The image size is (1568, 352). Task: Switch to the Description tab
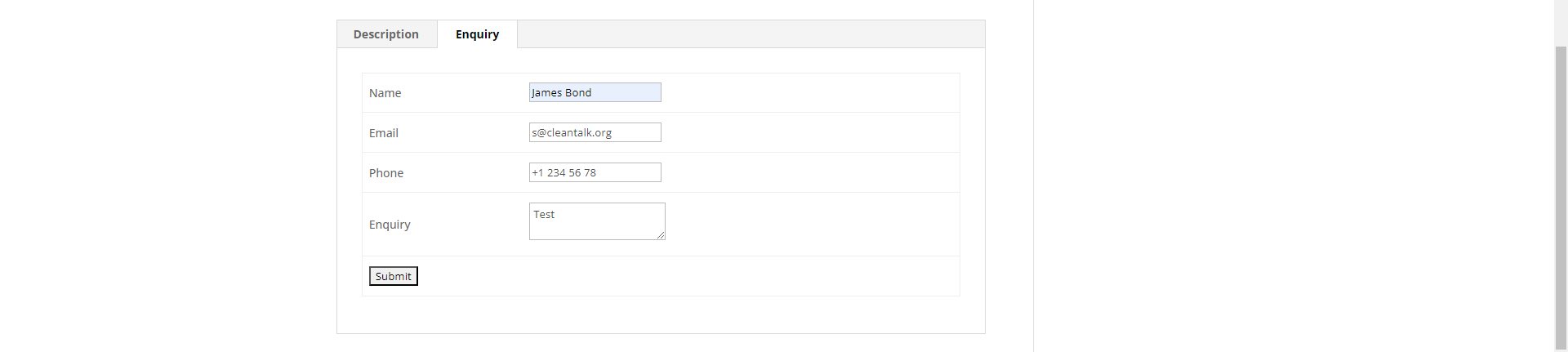pos(386,34)
